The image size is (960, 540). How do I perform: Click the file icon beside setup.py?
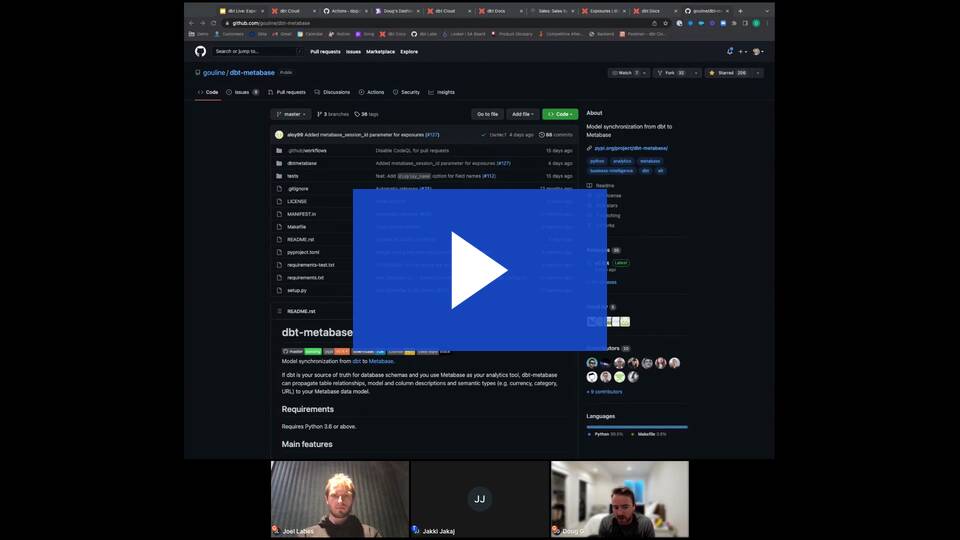pos(279,290)
